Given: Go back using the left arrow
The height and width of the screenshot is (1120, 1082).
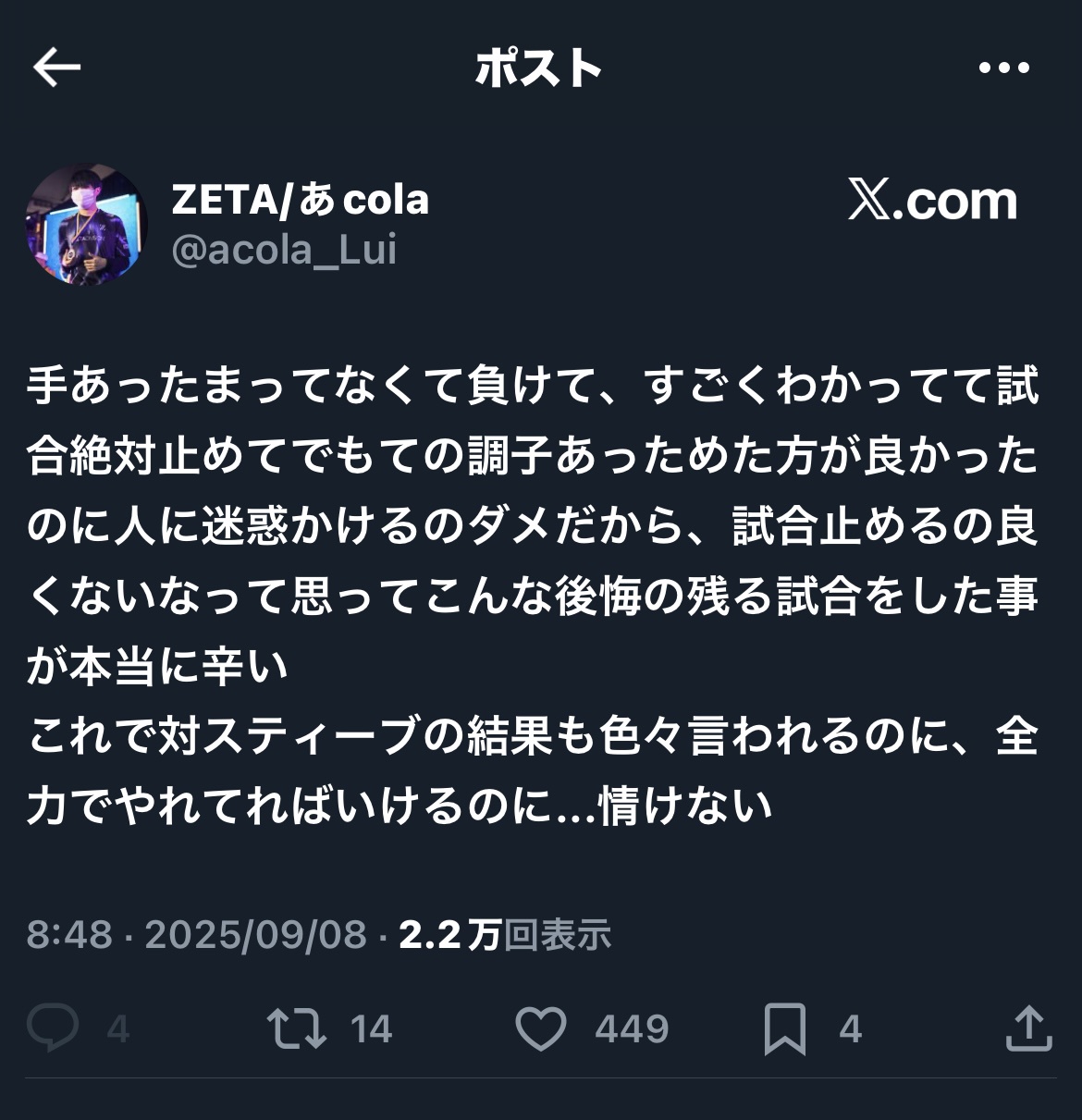Looking at the screenshot, I should coord(56,68).
